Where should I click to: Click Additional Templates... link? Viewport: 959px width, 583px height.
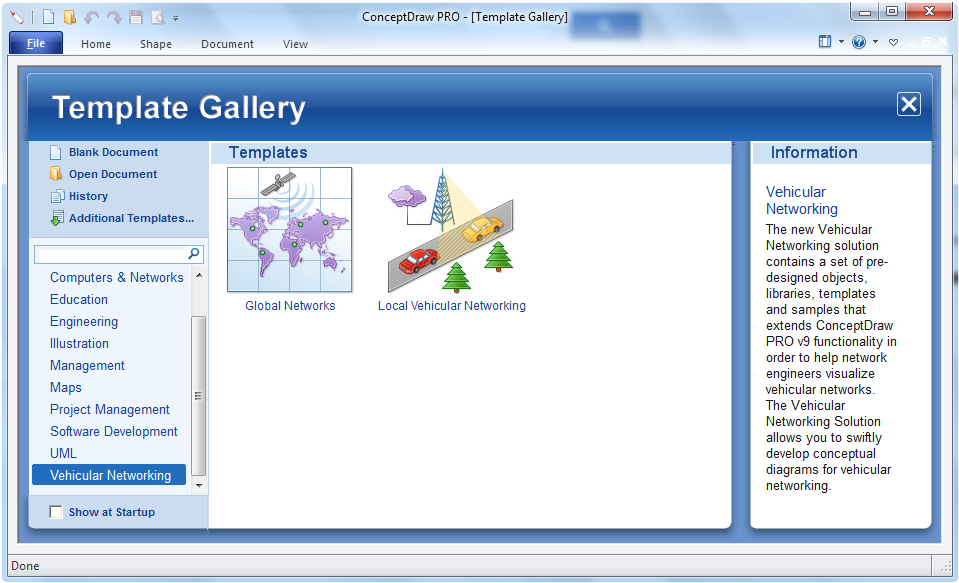click(x=131, y=218)
